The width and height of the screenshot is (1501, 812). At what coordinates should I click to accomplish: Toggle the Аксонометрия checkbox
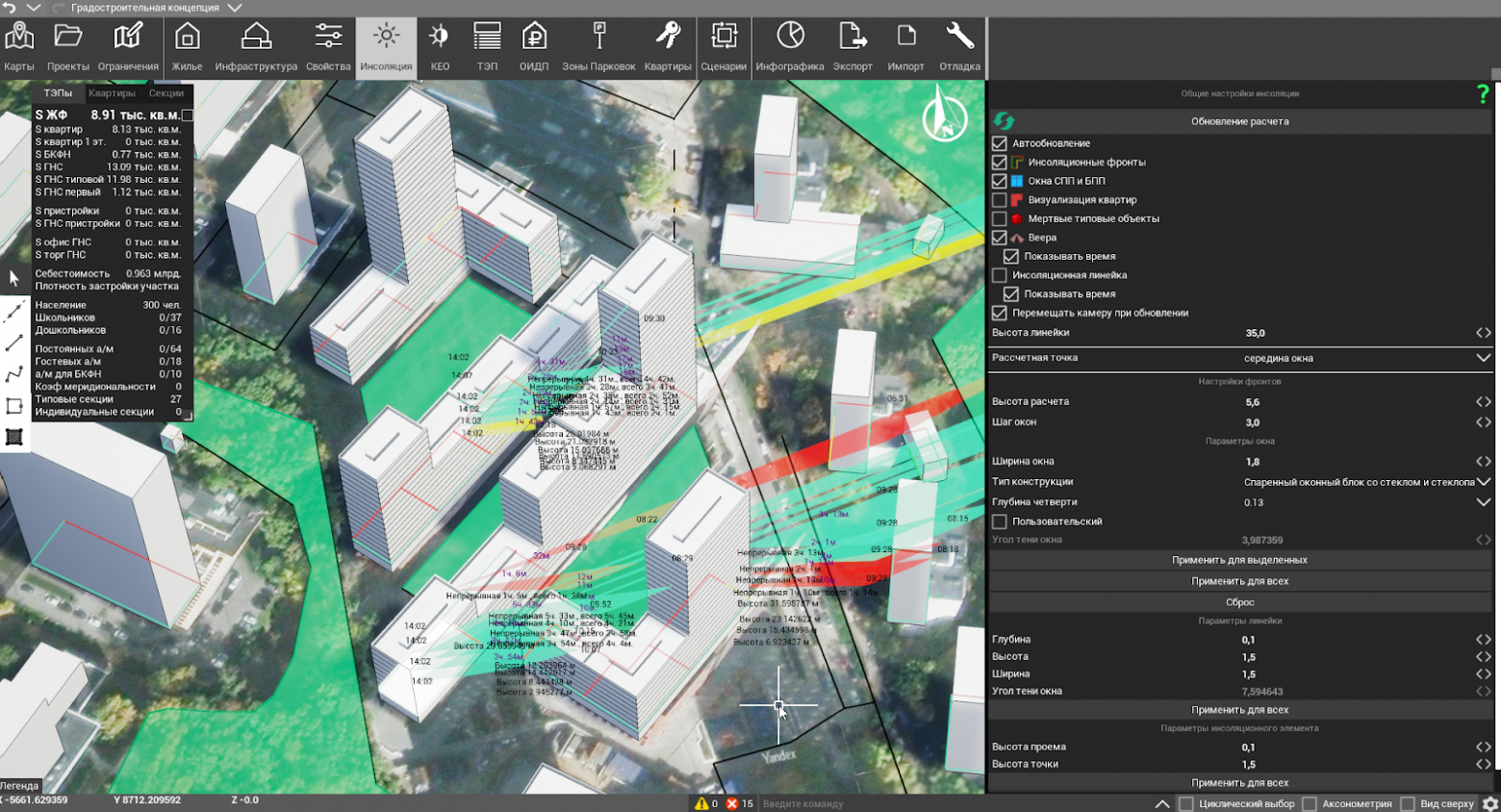point(1310,803)
